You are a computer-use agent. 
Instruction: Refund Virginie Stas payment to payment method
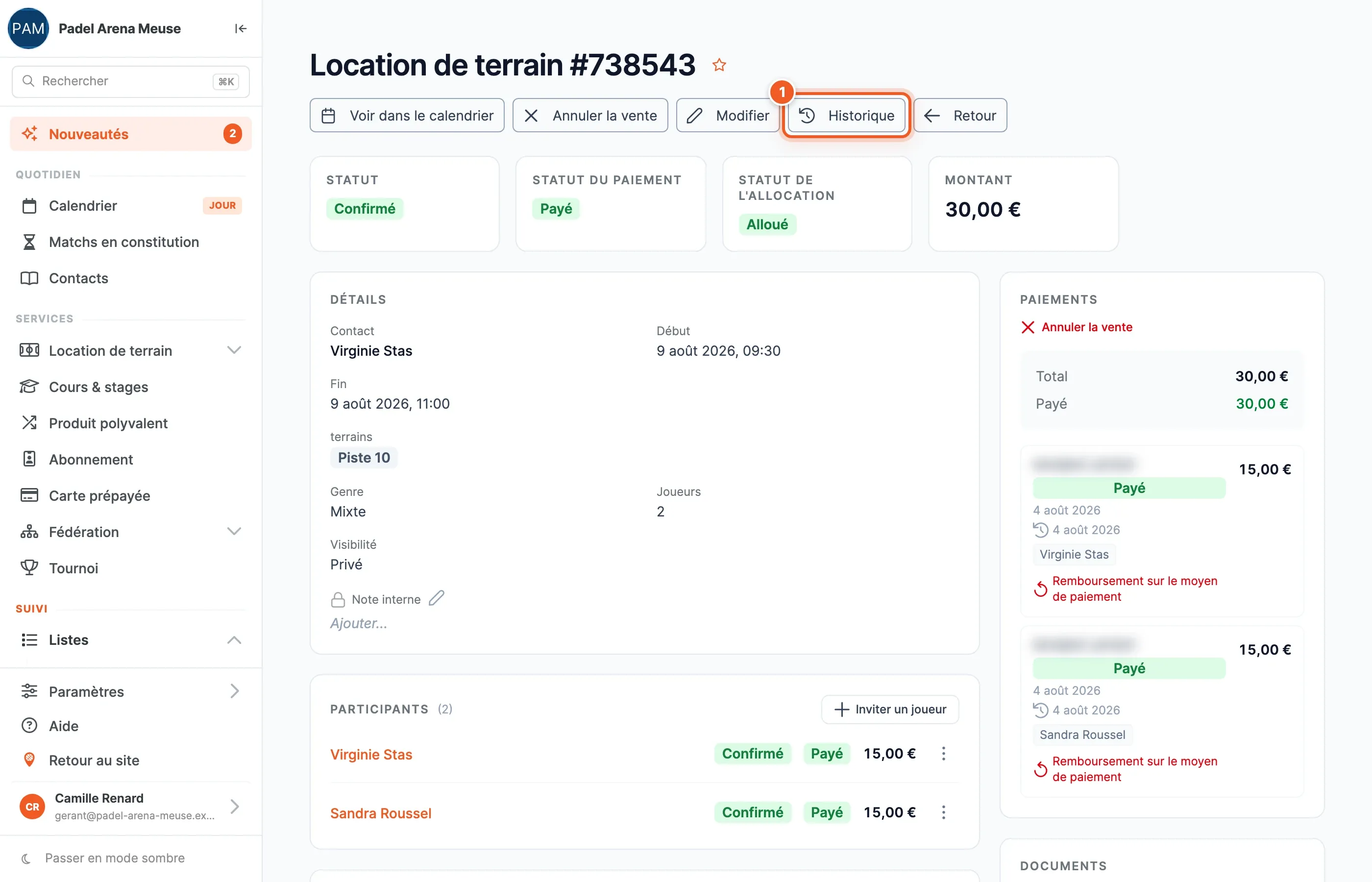pyautogui.click(x=1125, y=589)
